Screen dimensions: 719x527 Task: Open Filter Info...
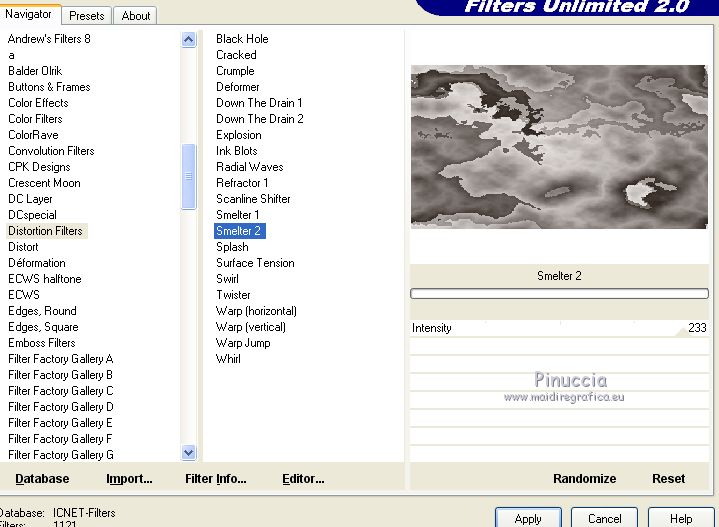pyautogui.click(x=216, y=478)
